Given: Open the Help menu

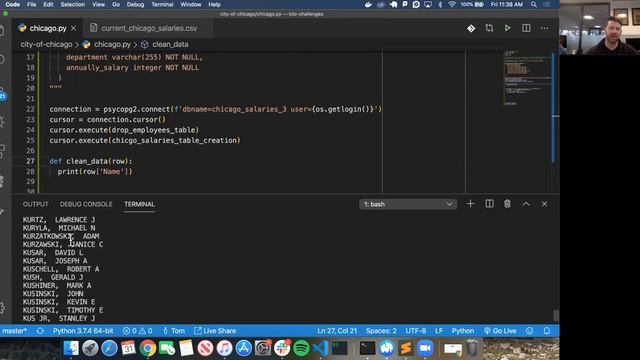Looking at the screenshot, I should tap(214, 4).
